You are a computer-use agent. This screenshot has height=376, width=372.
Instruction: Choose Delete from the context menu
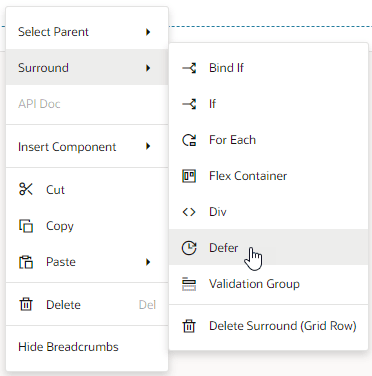(x=87, y=304)
